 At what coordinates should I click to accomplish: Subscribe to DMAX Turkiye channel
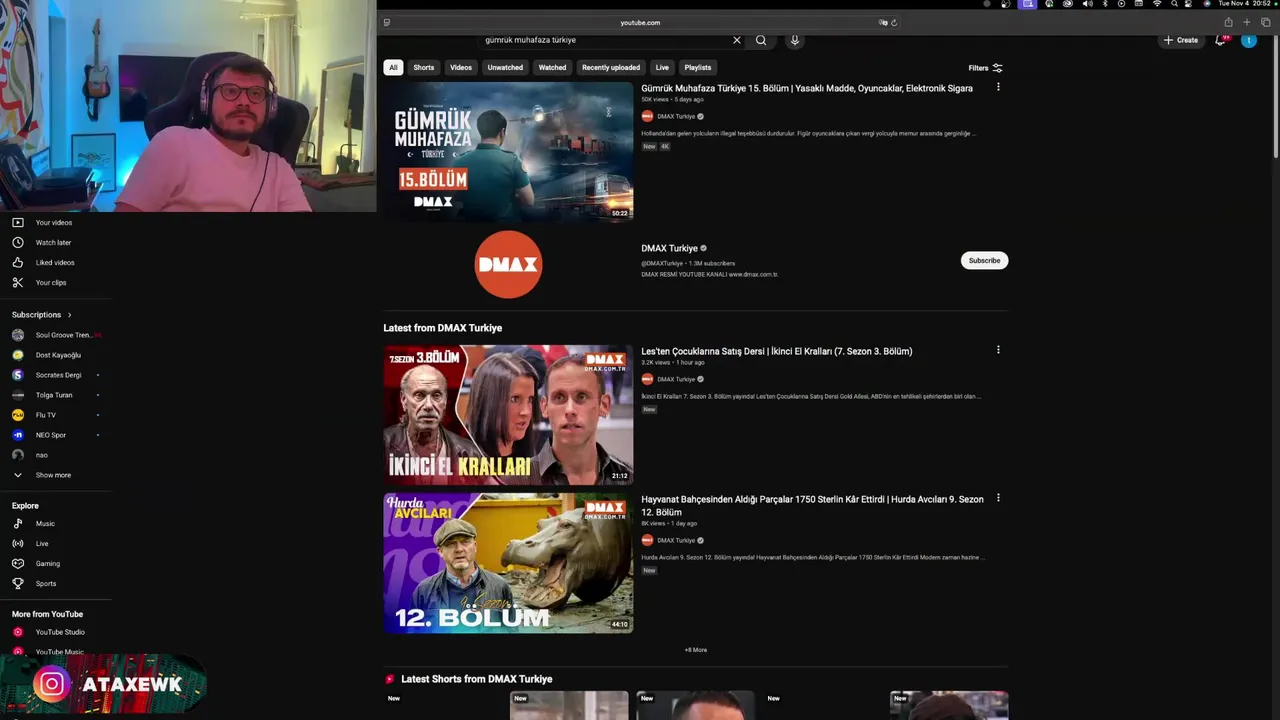(984, 260)
